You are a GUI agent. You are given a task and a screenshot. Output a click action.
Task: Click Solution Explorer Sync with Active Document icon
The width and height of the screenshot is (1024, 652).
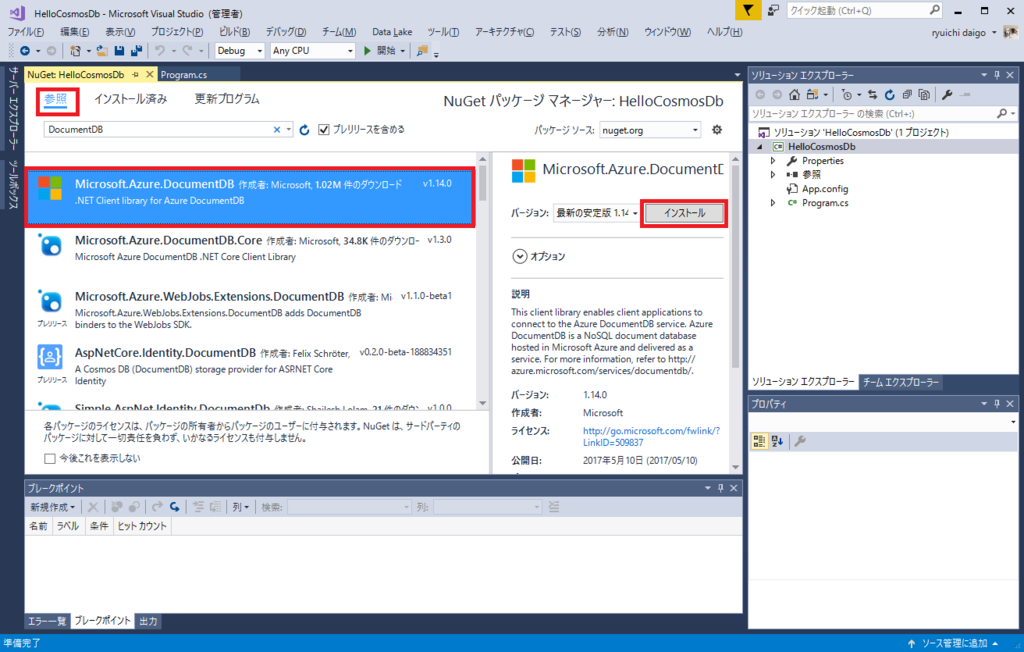click(872, 95)
